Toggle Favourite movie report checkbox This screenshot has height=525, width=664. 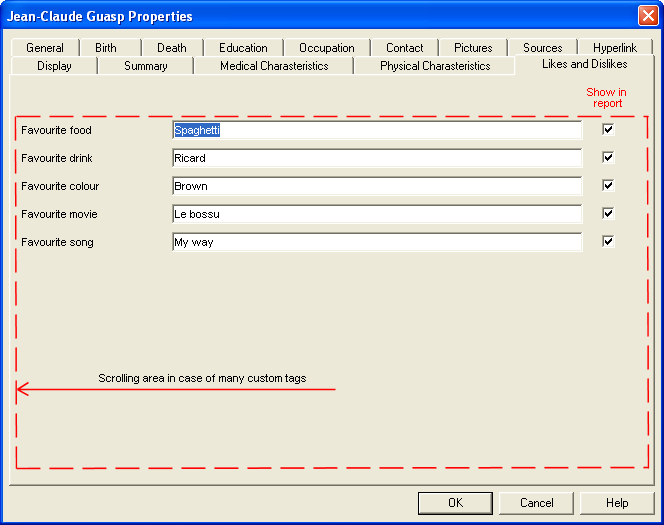[608, 213]
